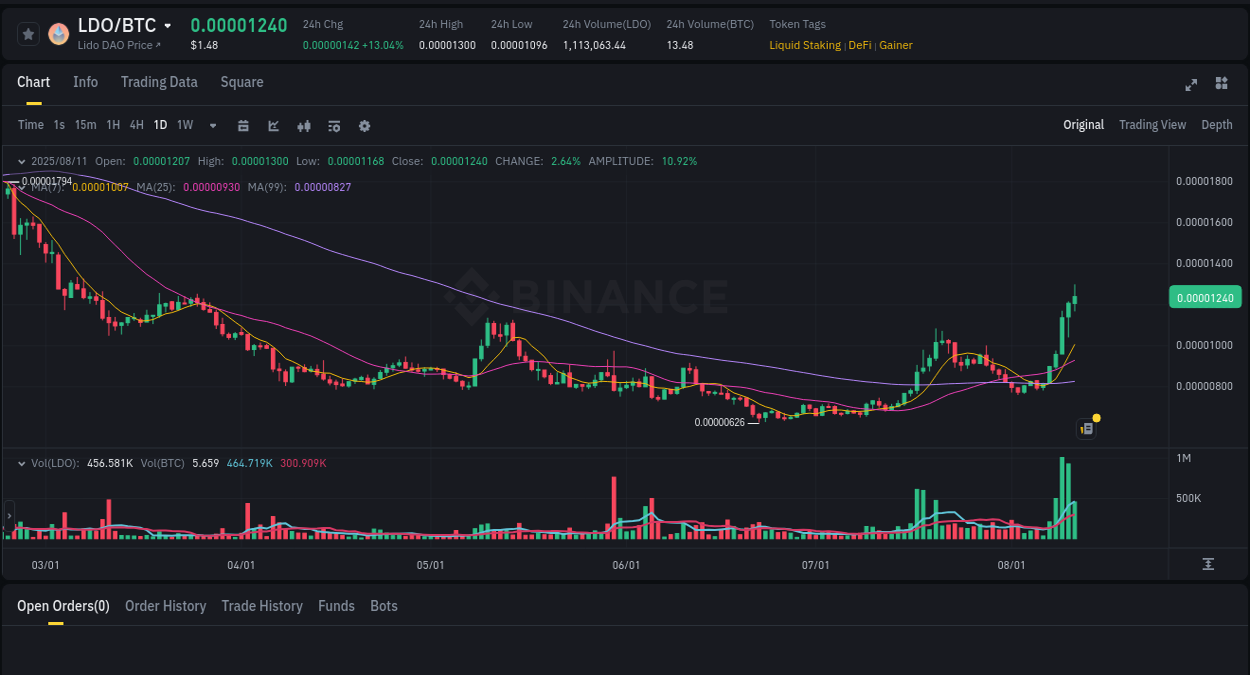Enable the 4H interval
The image size is (1250, 675).
click(x=136, y=125)
